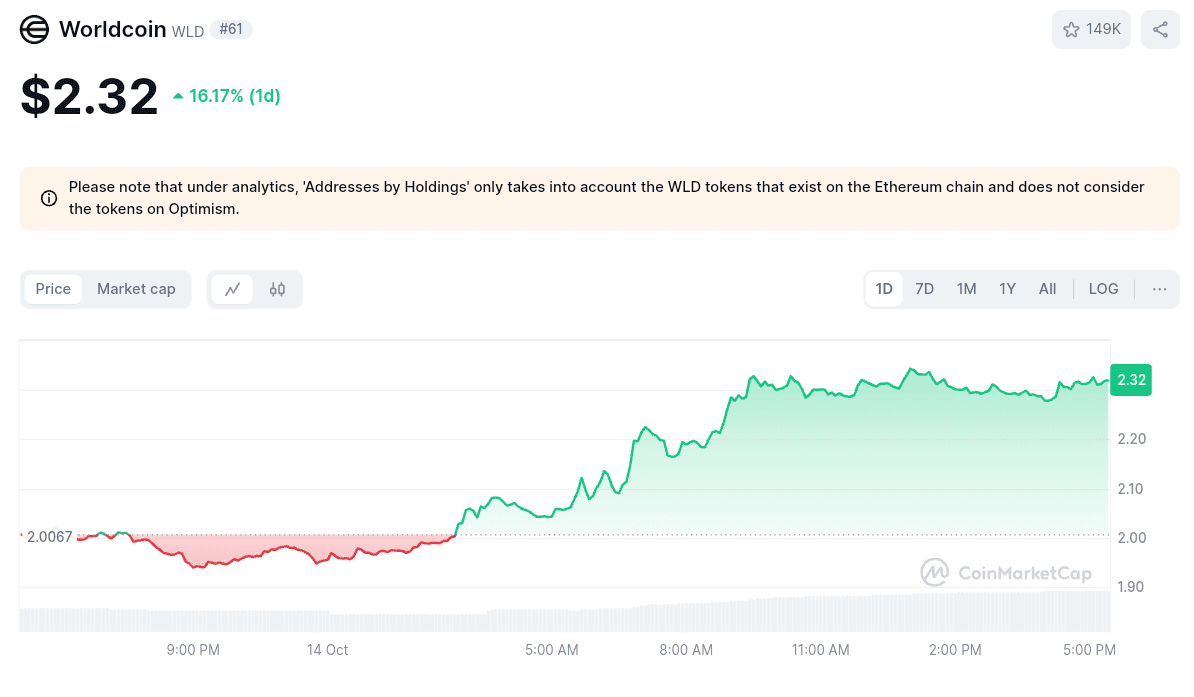Screen dimensions: 1194x697
Task: Switch the chart to Market cap
Action: click(136, 289)
